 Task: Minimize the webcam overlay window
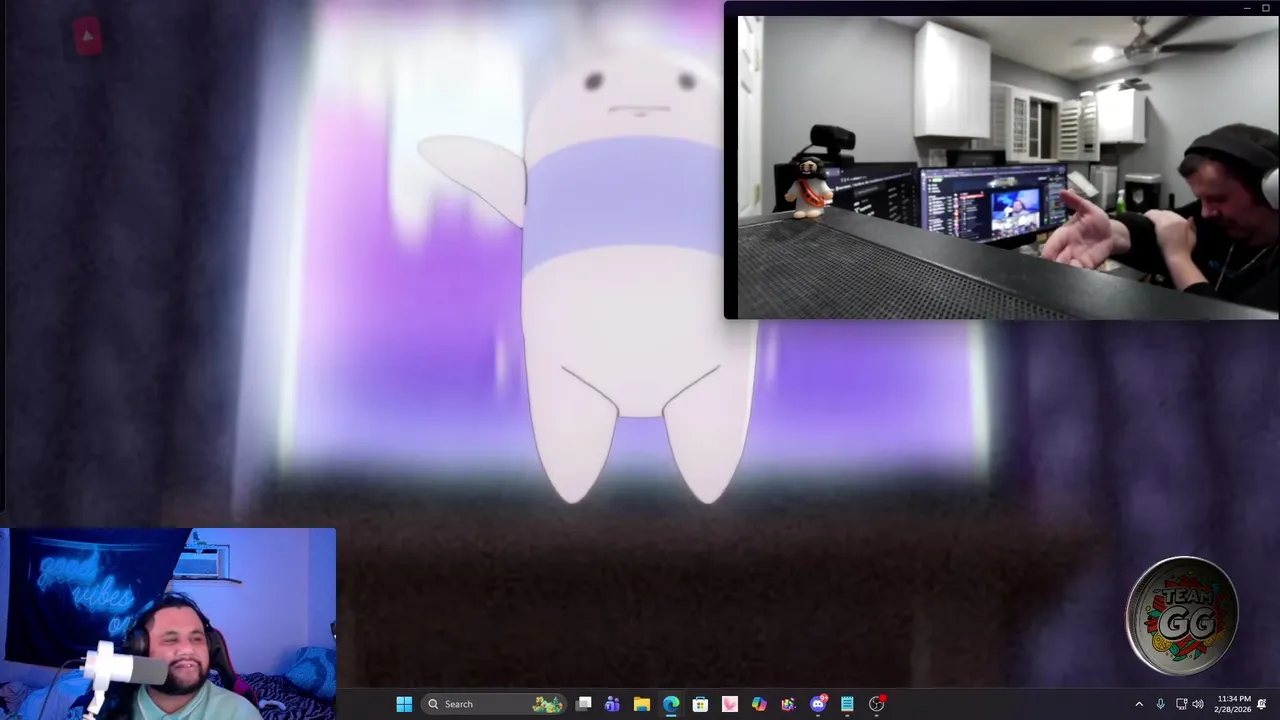pos(1248,8)
